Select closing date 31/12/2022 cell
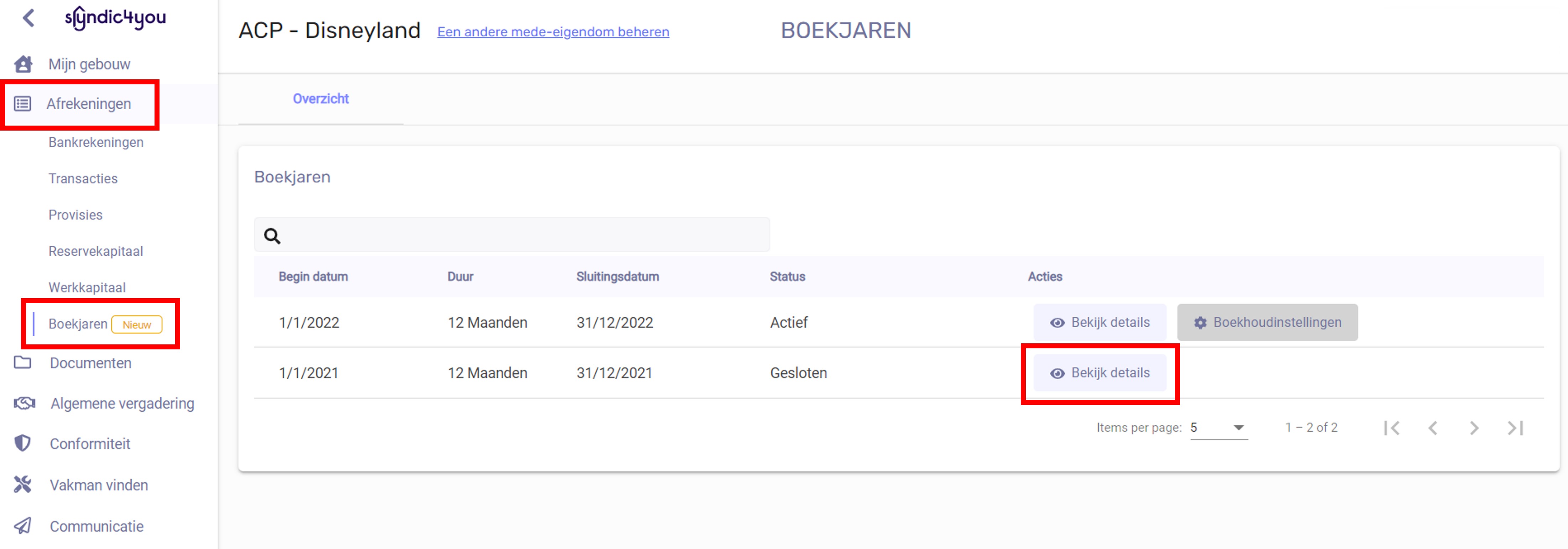 615,322
